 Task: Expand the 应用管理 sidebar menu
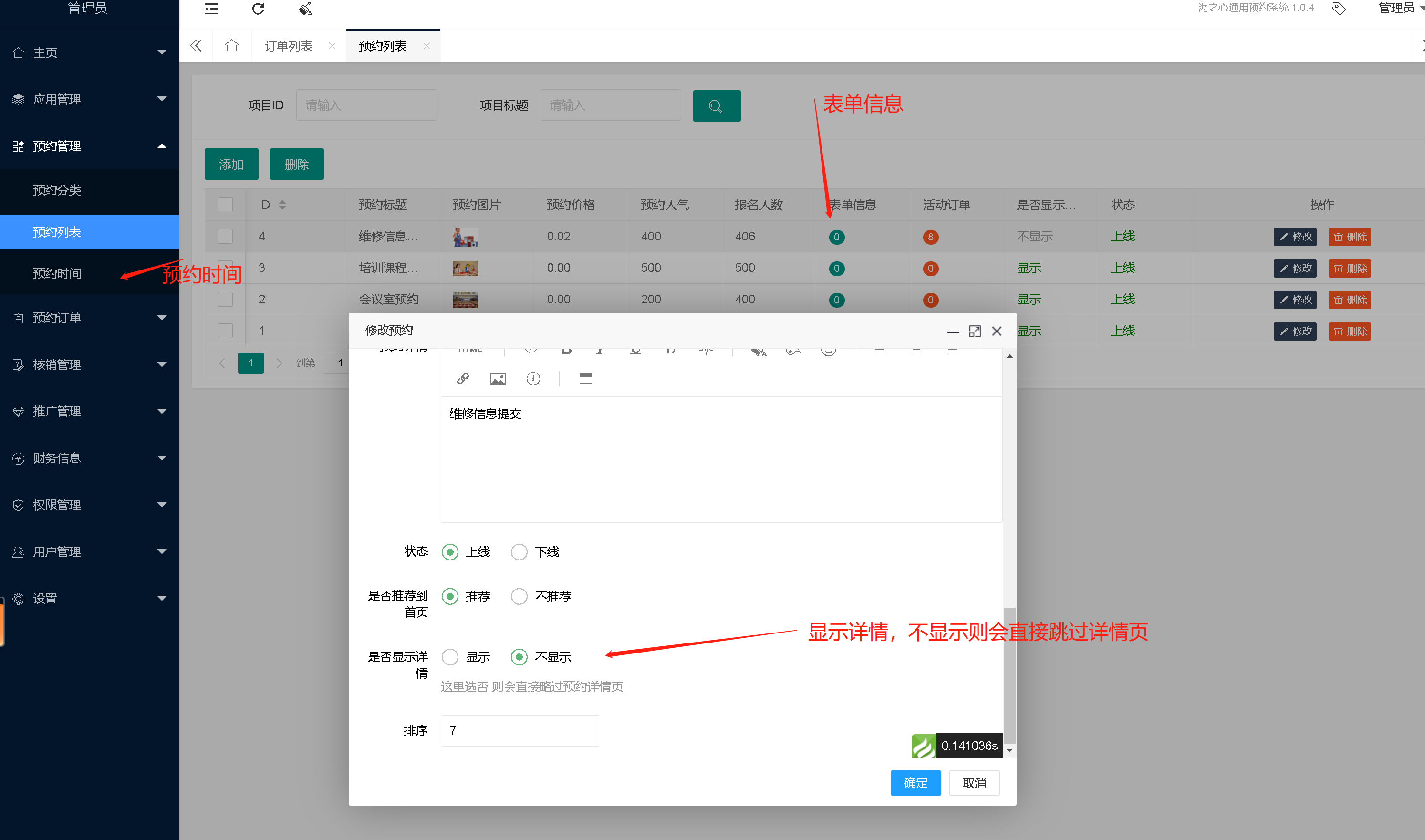[89, 100]
